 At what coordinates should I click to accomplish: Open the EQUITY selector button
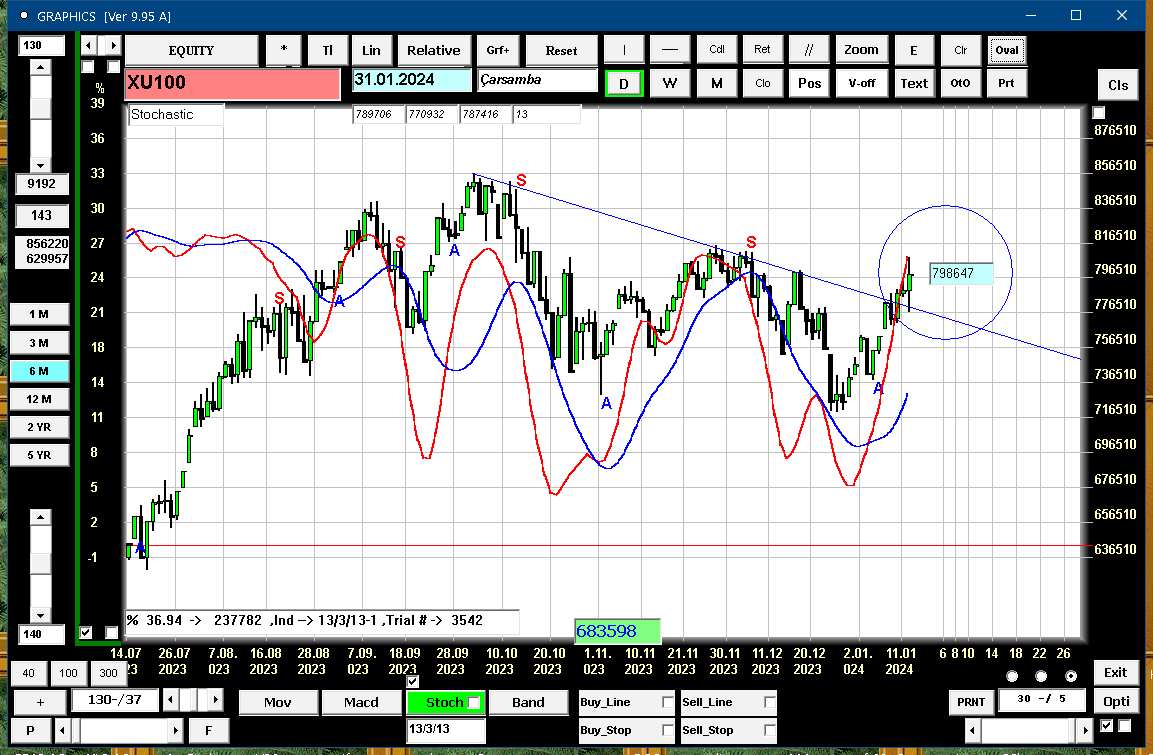pos(191,51)
